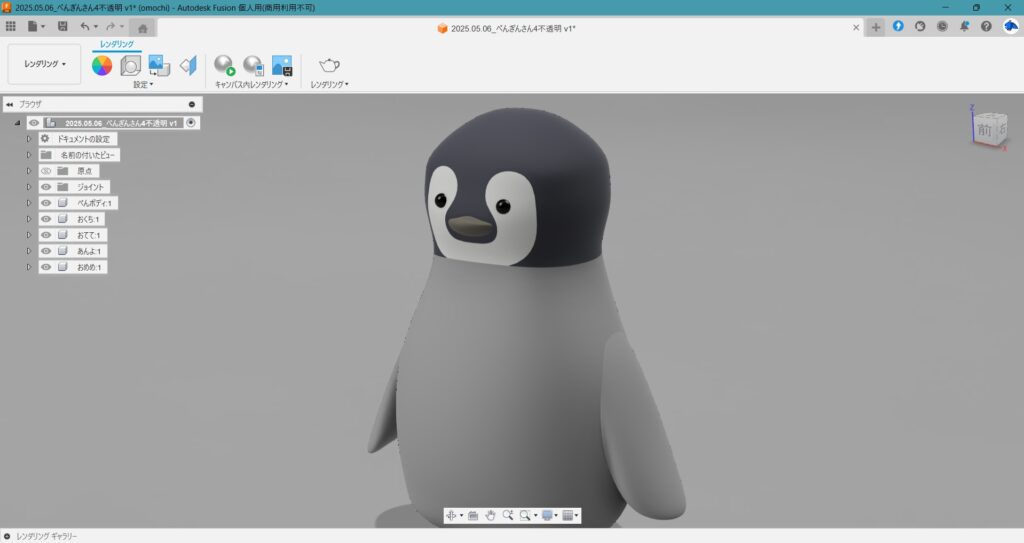
Task: Open the Appearance color wheel tool
Action: tap(102, 66)
